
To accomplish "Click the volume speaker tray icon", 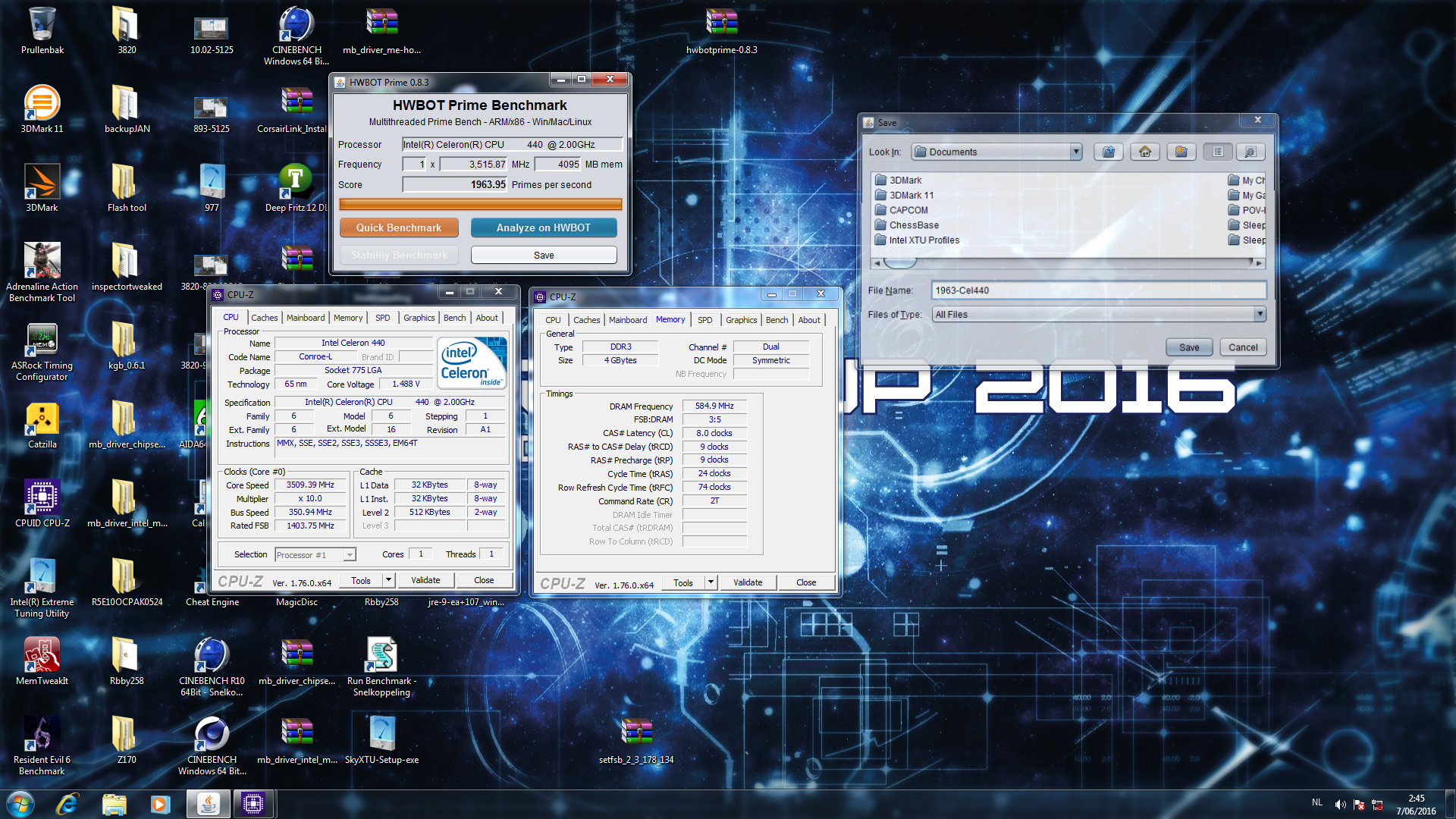I will [x=1340, y=805].
